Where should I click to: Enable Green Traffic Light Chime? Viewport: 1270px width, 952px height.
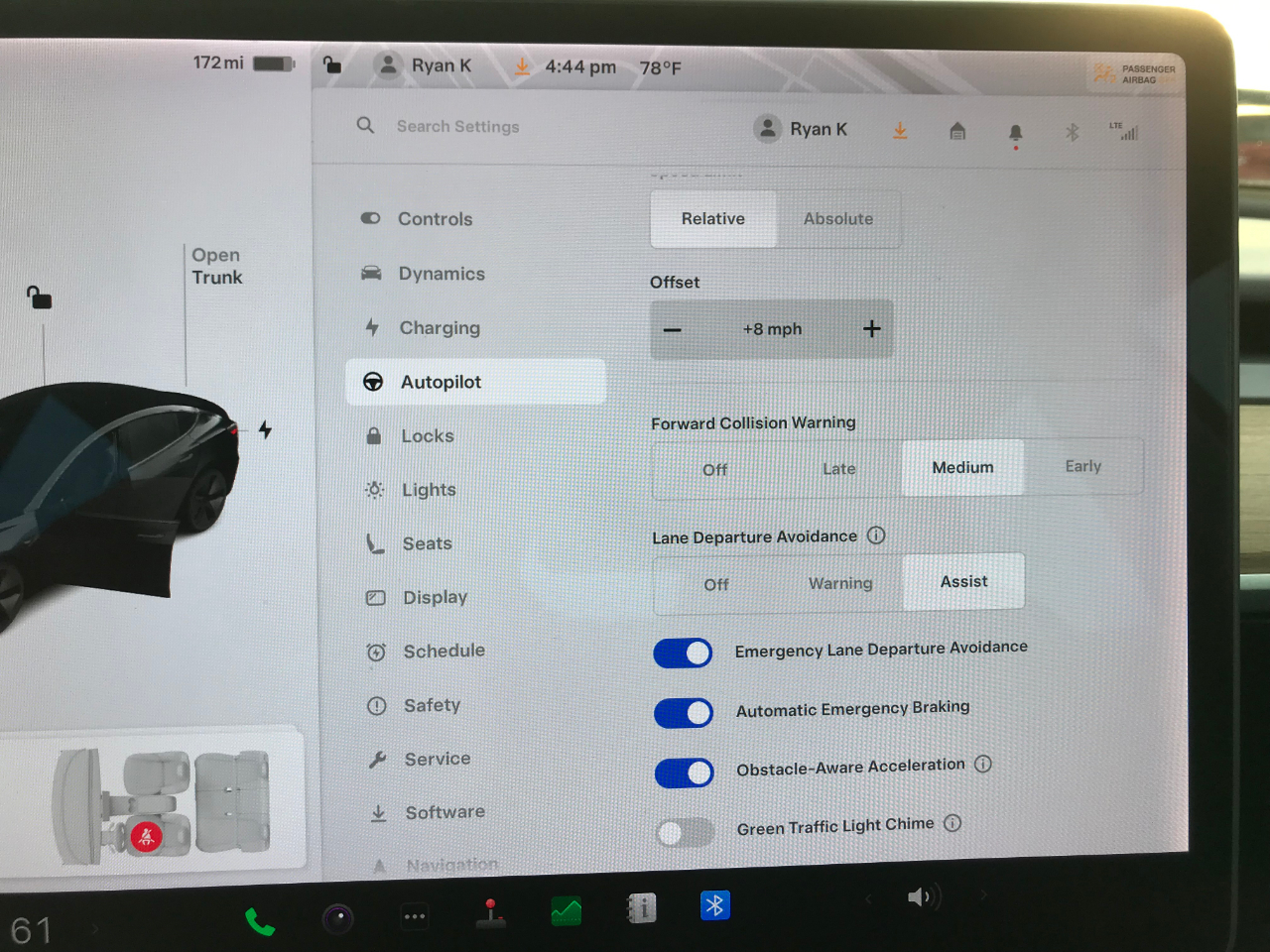[x=685, y=832]
